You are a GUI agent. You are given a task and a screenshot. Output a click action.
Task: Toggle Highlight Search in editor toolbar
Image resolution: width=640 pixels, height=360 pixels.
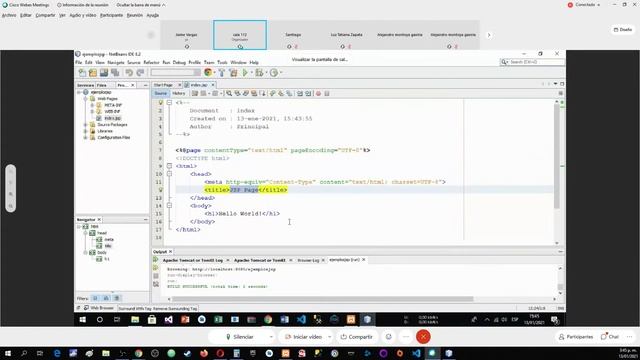[x=254, y=93]
